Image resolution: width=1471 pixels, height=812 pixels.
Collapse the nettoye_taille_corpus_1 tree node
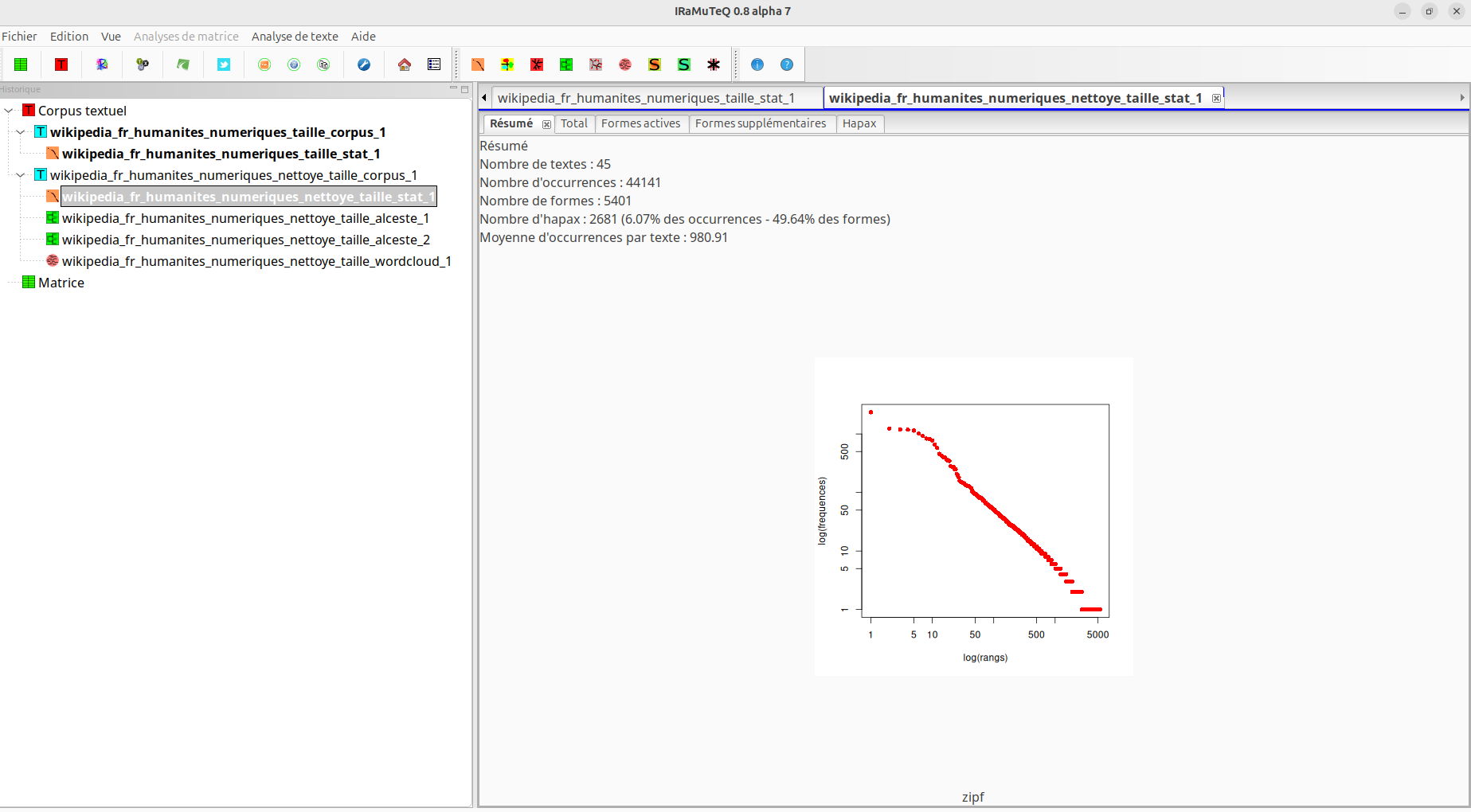21,175
